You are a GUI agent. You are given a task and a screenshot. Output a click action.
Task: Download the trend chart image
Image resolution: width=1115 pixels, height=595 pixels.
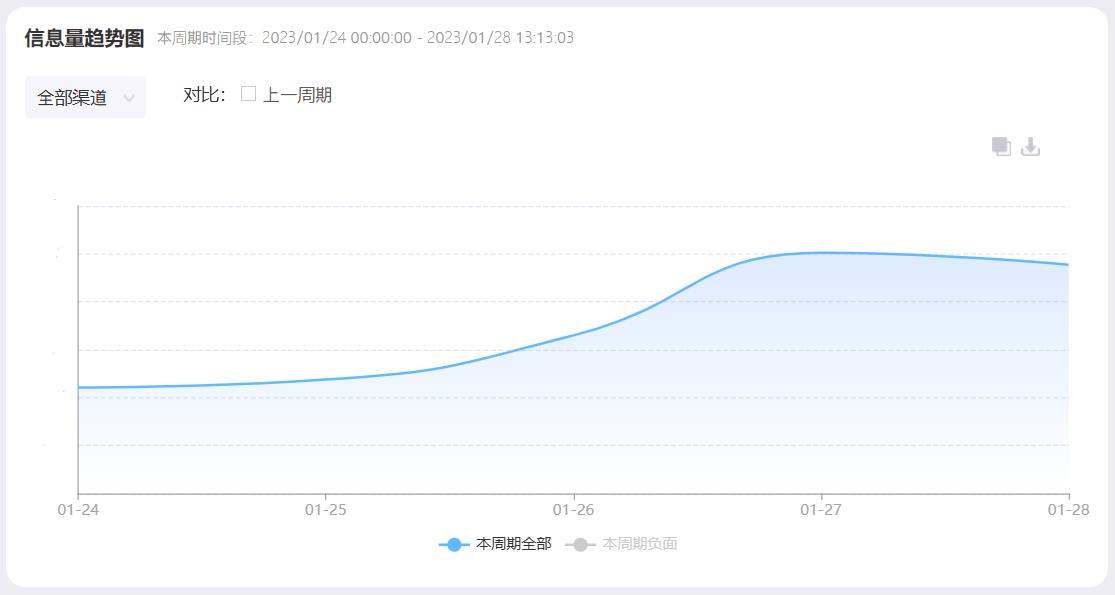(1030, 146)
